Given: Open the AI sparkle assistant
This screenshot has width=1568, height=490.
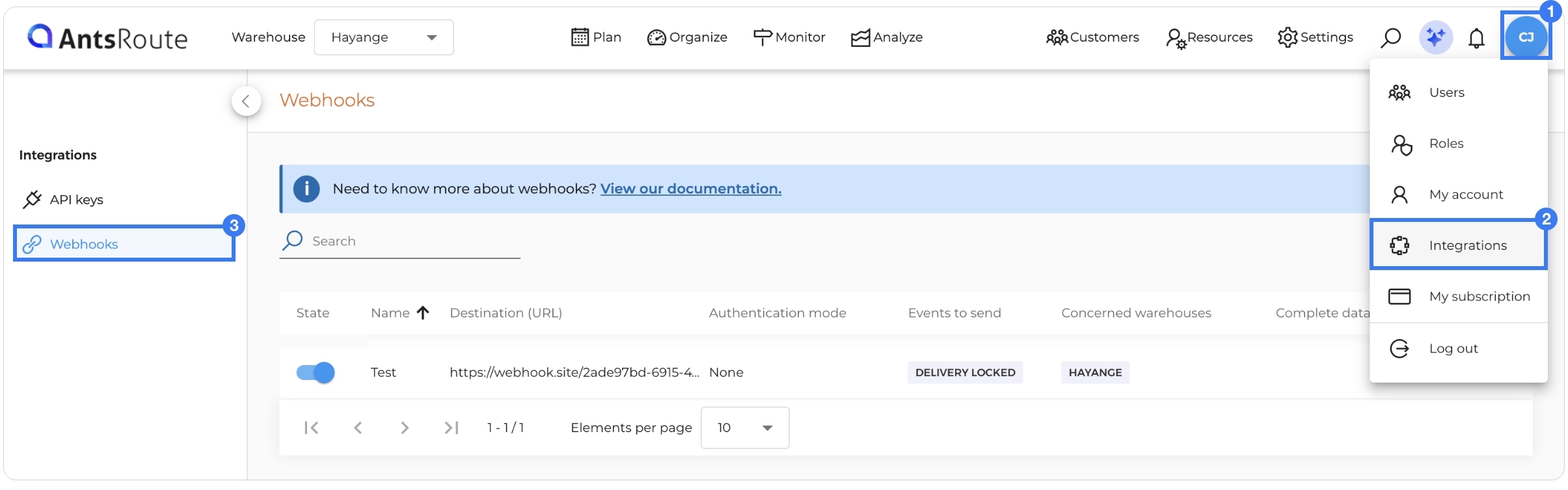Looking at the screenshot, I should tap(1435, 38).
